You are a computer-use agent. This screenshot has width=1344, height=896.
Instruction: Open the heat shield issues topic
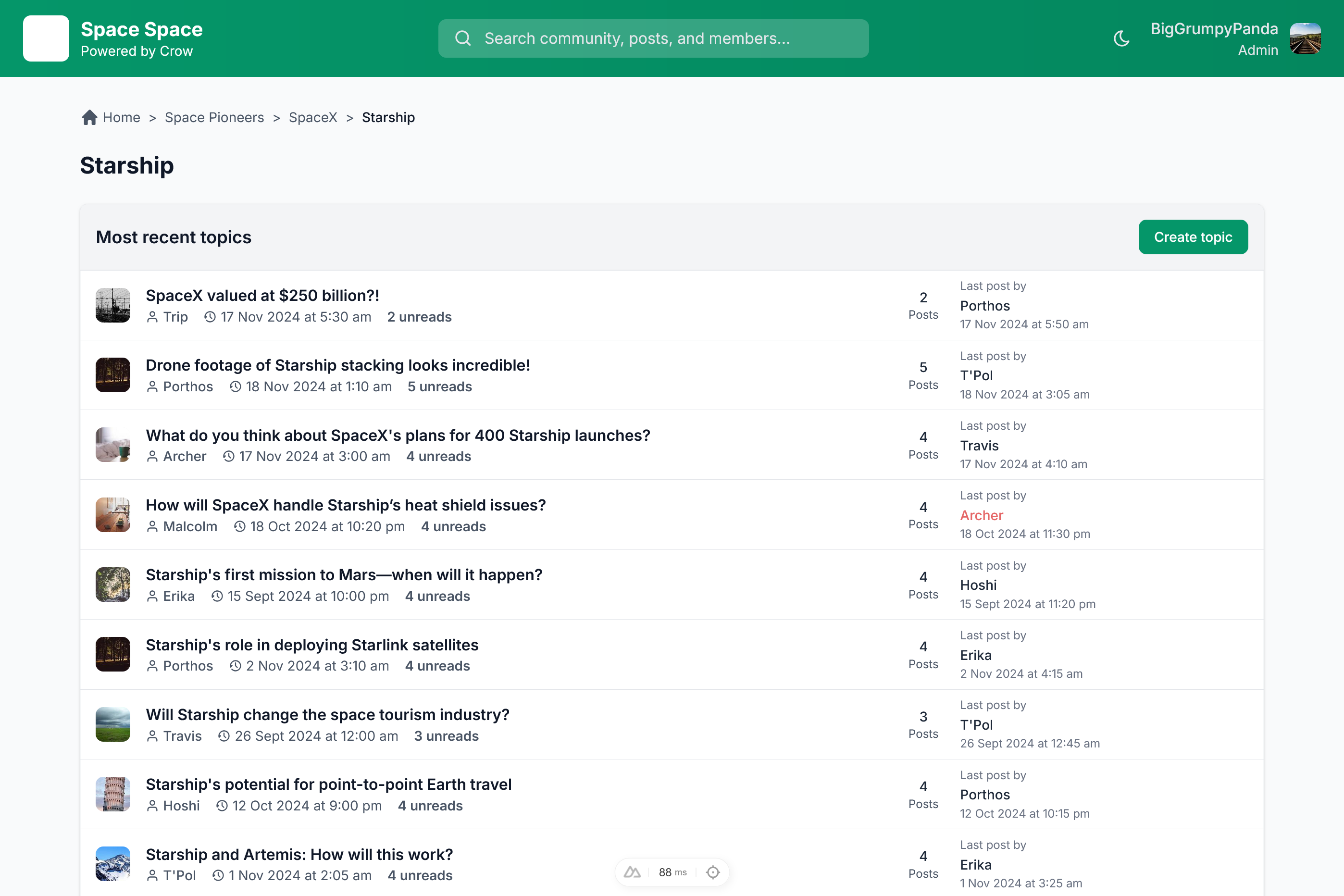pos(346,505)
